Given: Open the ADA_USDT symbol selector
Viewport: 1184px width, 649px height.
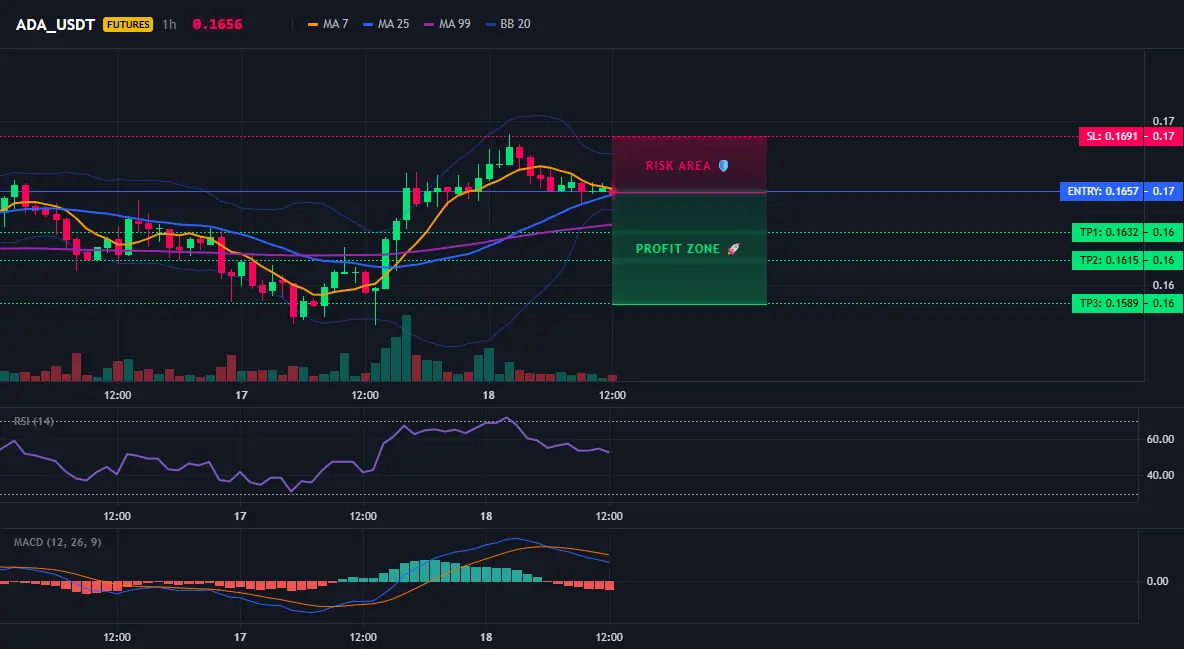Looking at the screenshot, I should tap(55, 24).
